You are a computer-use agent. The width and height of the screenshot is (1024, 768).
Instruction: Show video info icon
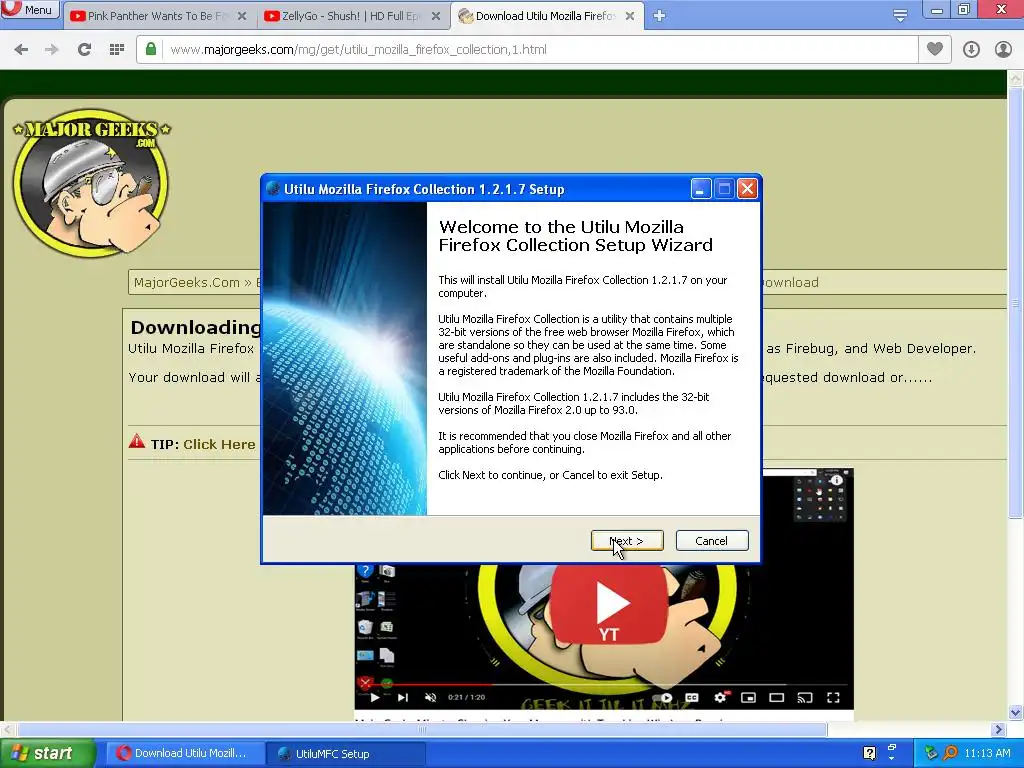click(x=837, y=480)
